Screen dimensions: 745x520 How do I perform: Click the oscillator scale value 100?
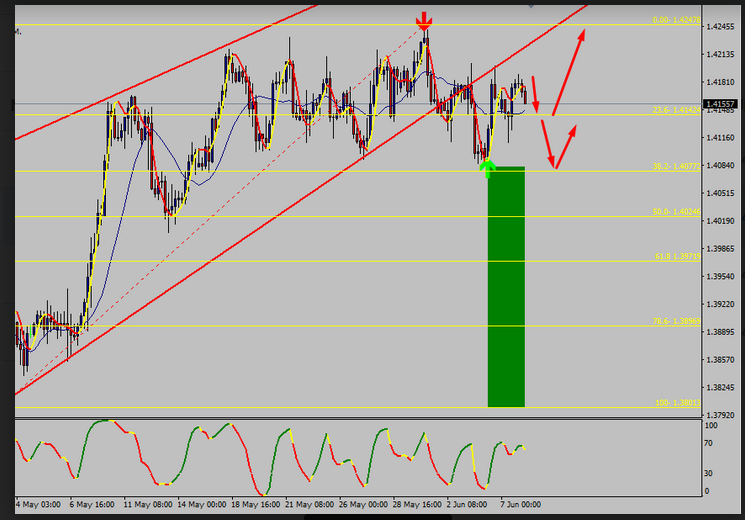pyautogui.click(x=712, y=426)
